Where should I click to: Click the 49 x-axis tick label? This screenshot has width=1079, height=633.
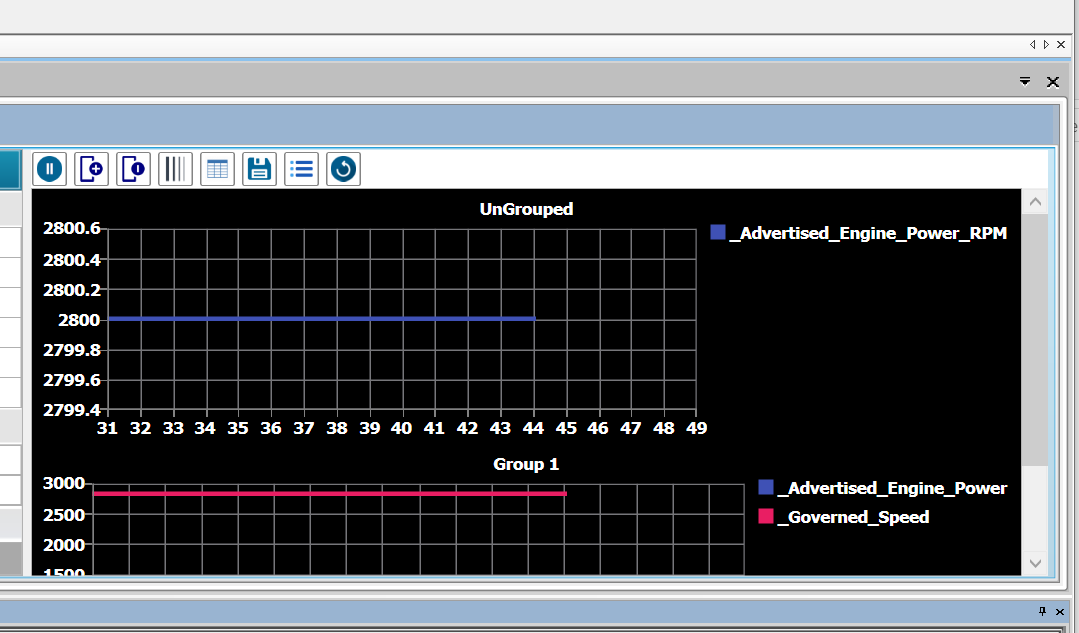[x=696, y=428]
